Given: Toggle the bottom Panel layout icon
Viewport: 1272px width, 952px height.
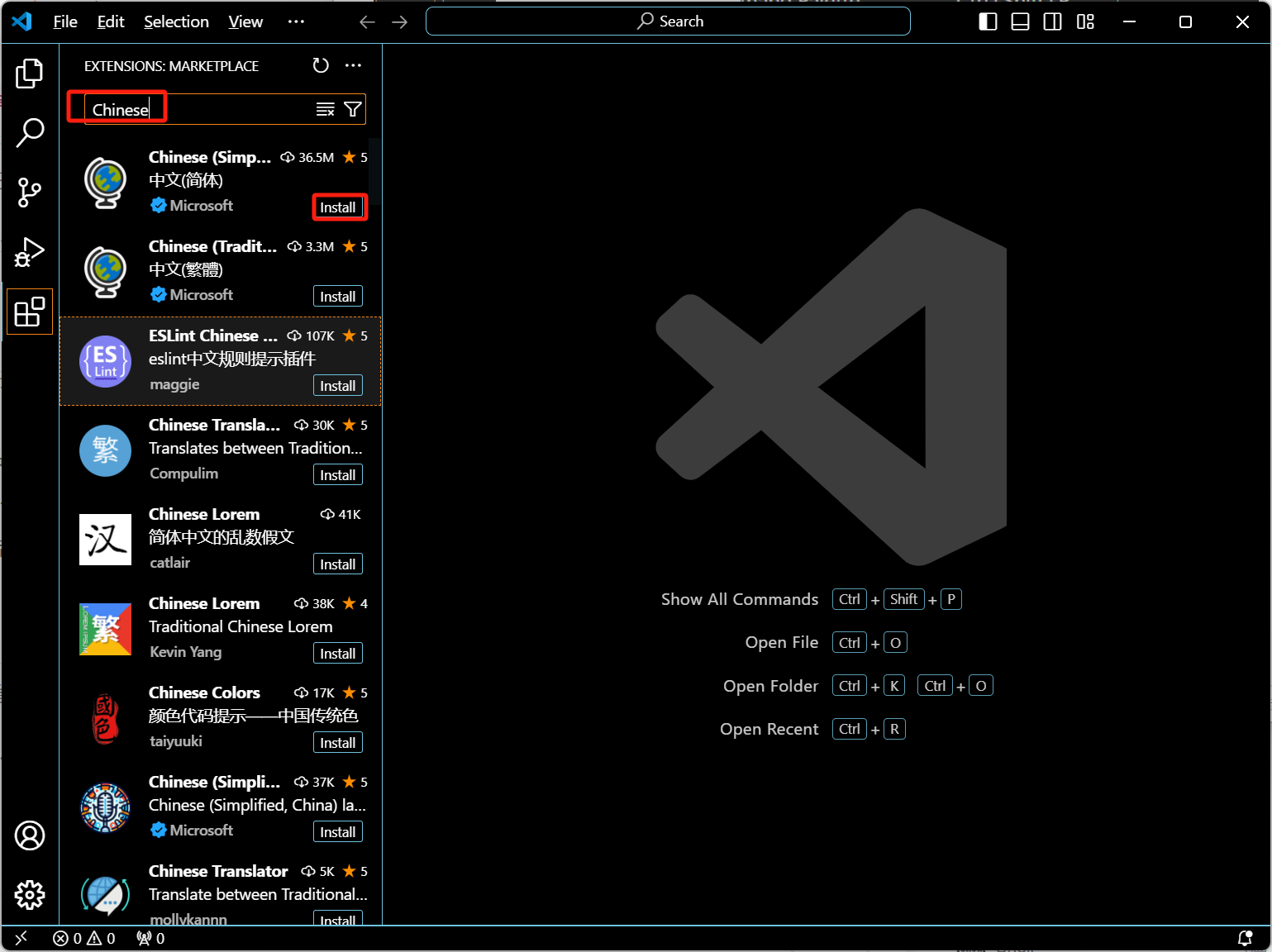Looking at the screenshot, I should pos(1021,22).
